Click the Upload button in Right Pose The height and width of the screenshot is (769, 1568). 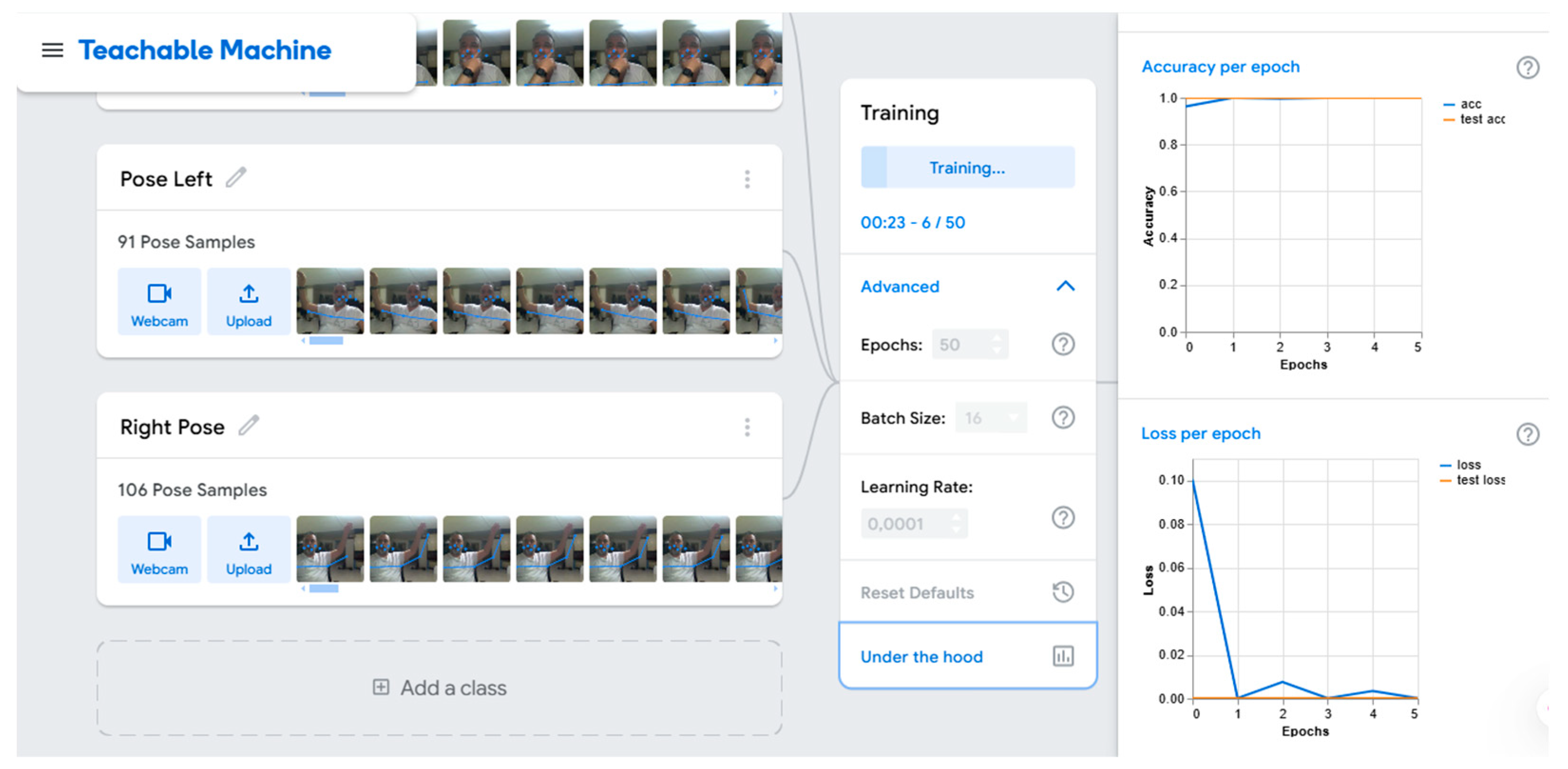pos(248,550)
